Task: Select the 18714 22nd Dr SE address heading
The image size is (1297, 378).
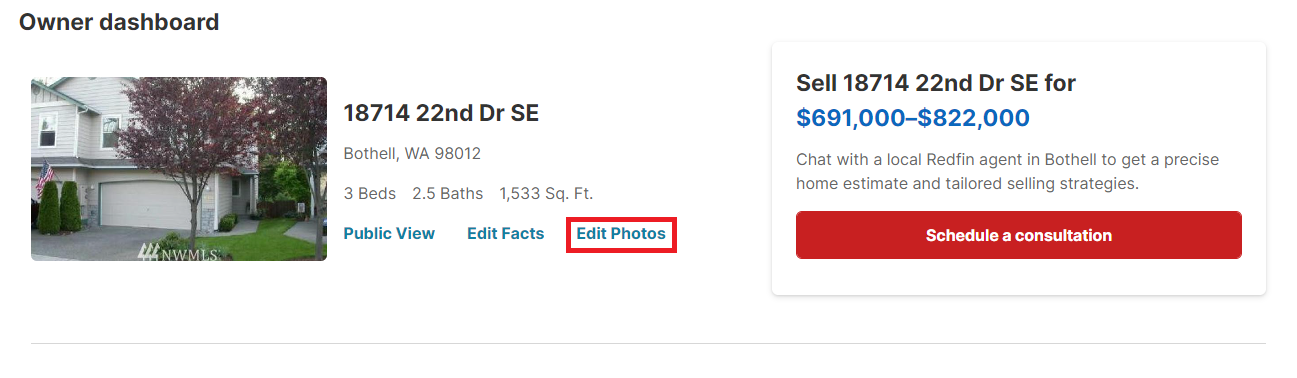Action: [x=441, y=114]
